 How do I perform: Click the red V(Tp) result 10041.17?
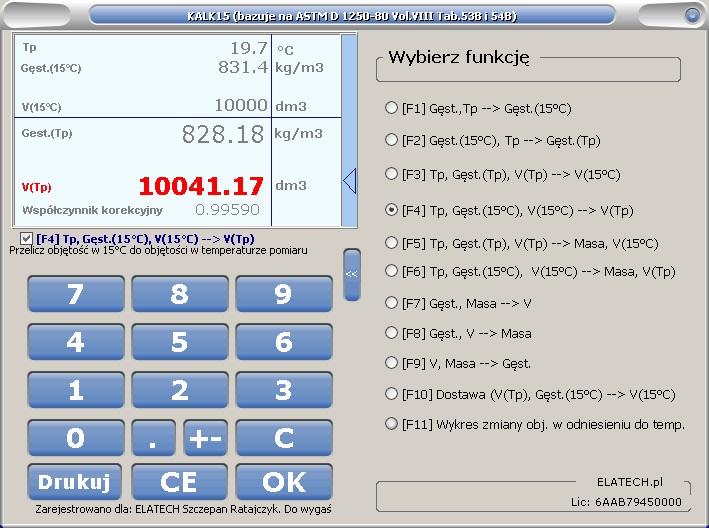201,186
